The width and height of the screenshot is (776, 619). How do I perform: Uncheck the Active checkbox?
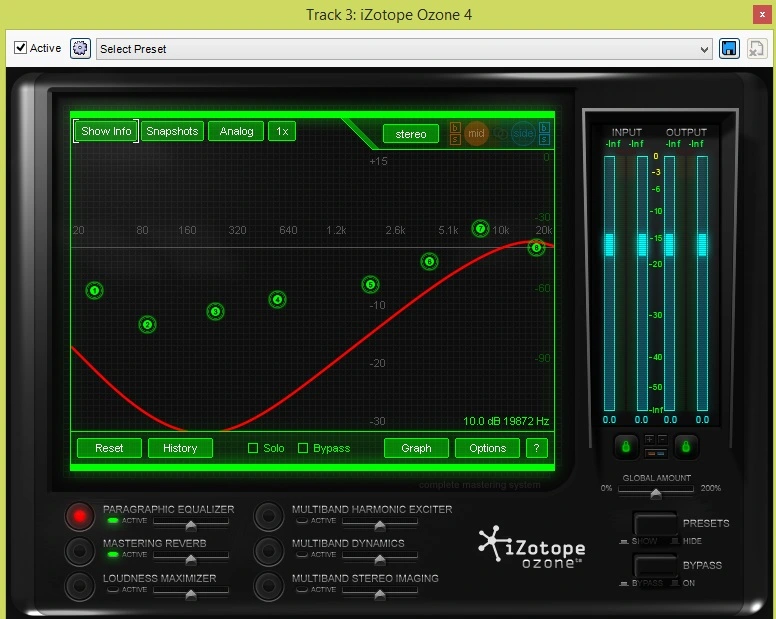tap(20, 48)
